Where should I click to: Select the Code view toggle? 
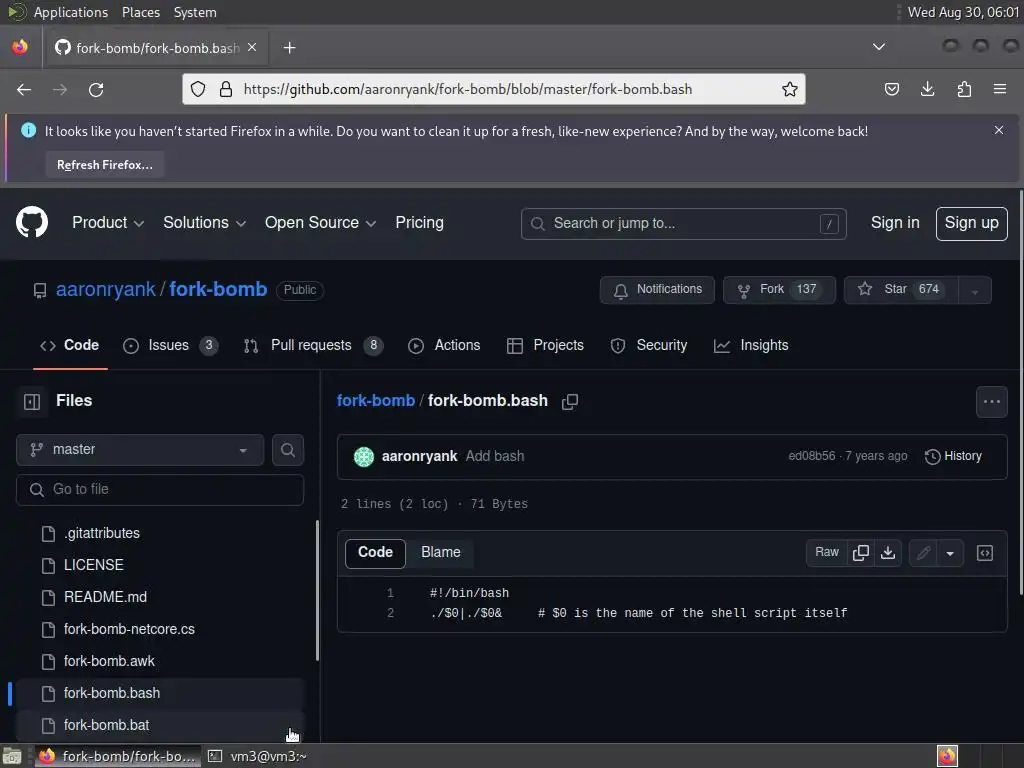376,553
